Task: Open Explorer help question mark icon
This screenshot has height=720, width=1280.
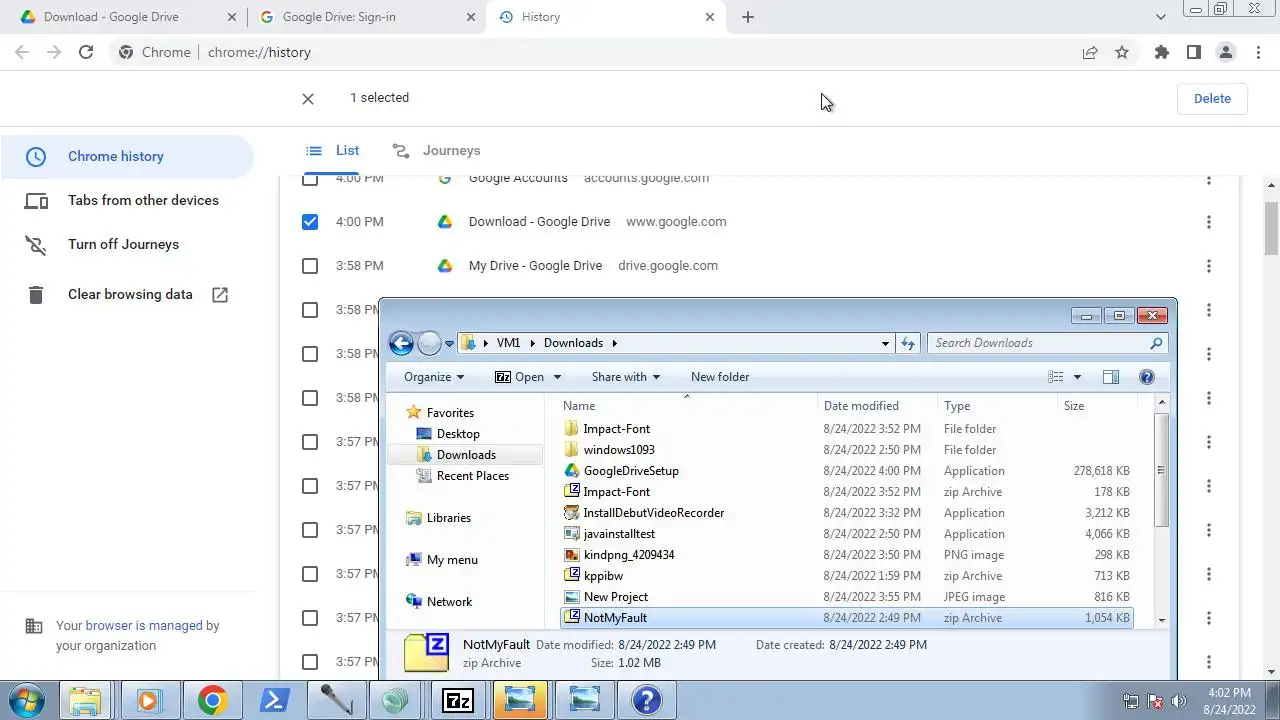Action: [1147, 377]
